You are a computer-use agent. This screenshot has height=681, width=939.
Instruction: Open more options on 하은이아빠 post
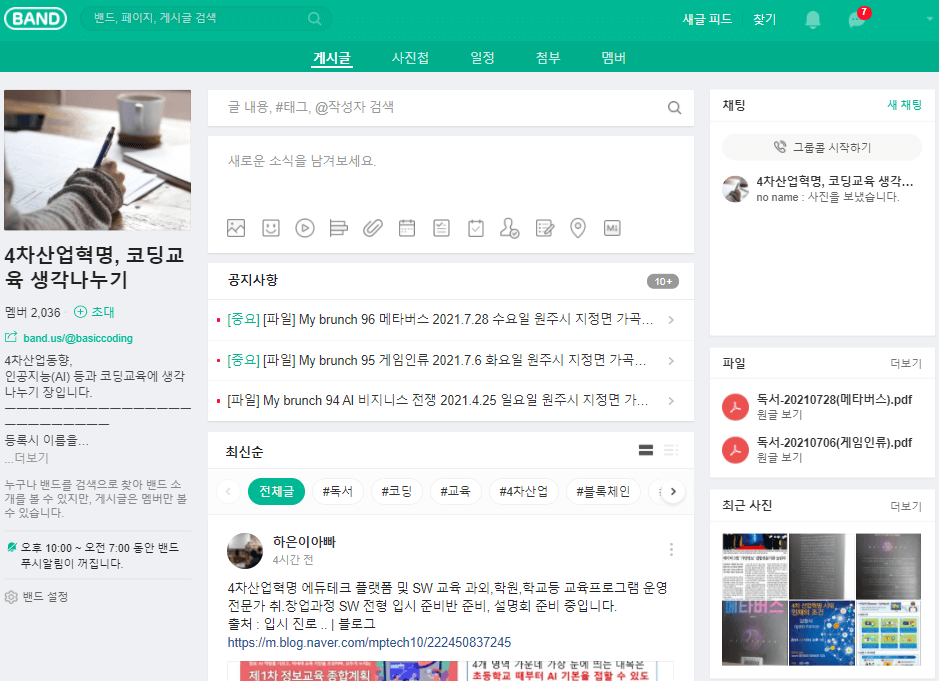(671, 549)
